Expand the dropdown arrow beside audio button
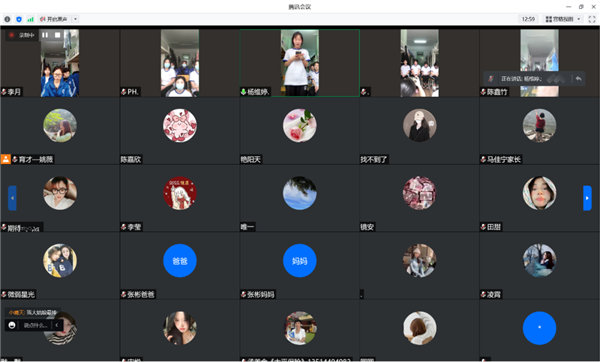This screenshot has width=600, height=362. coord(75,19)
